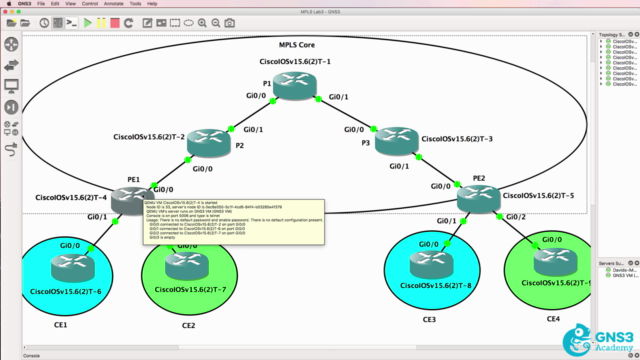Stop all devices with red square

tap(115, 23)
